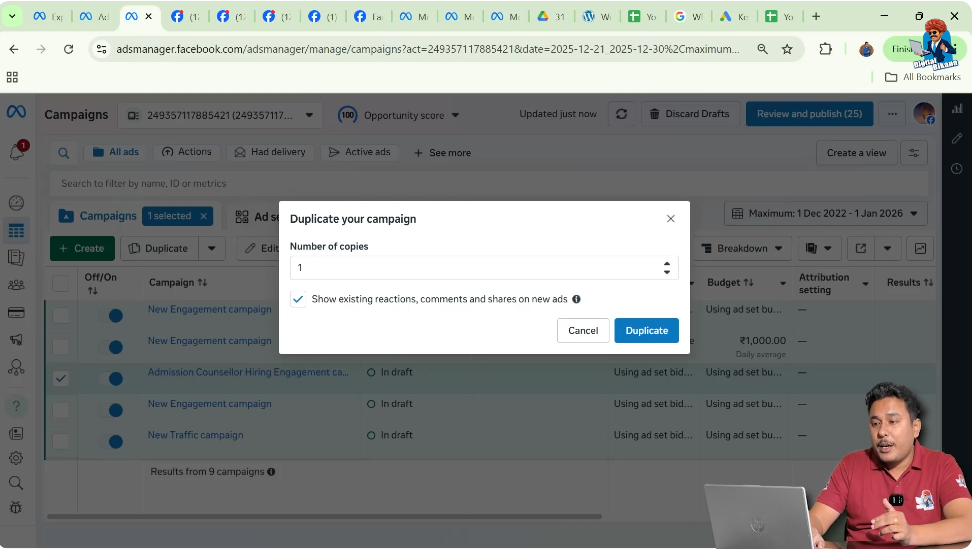Close the Duplicate your campaign dialog
Screen dimensions: 974x550
click(x=670, y=219)
